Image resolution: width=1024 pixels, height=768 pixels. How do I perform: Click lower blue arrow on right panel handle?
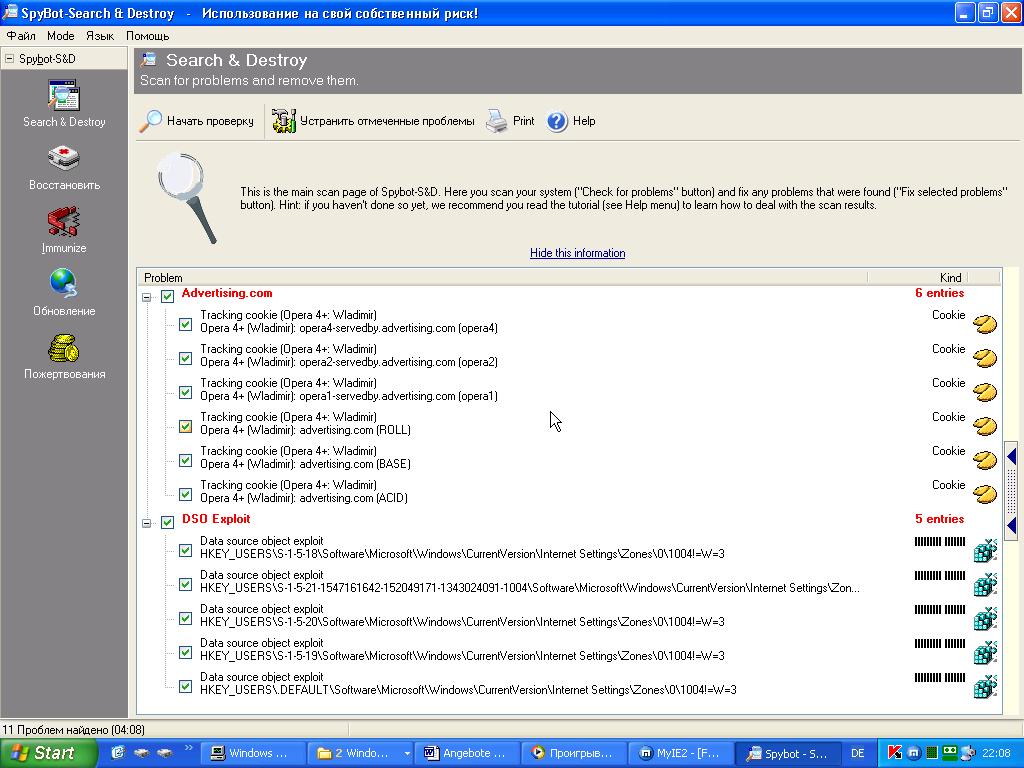tap(1012, 526)
